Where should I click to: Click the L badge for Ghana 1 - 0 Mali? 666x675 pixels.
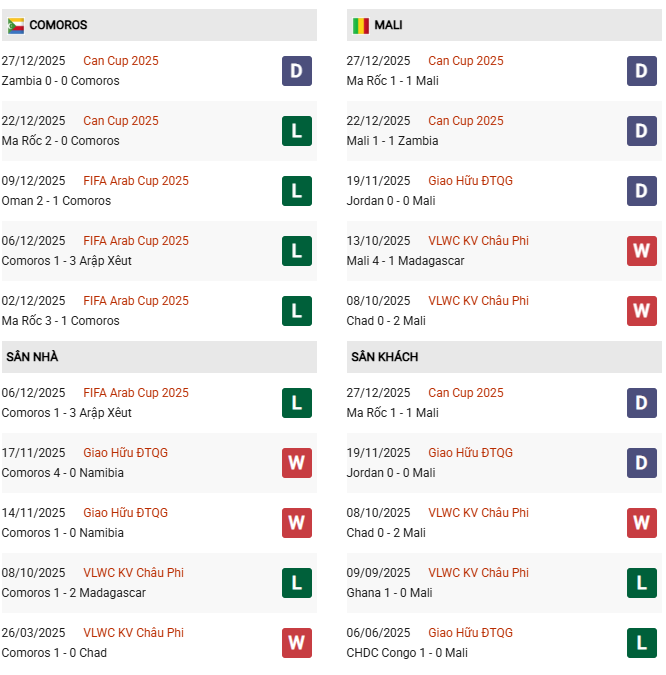(642, 583)
